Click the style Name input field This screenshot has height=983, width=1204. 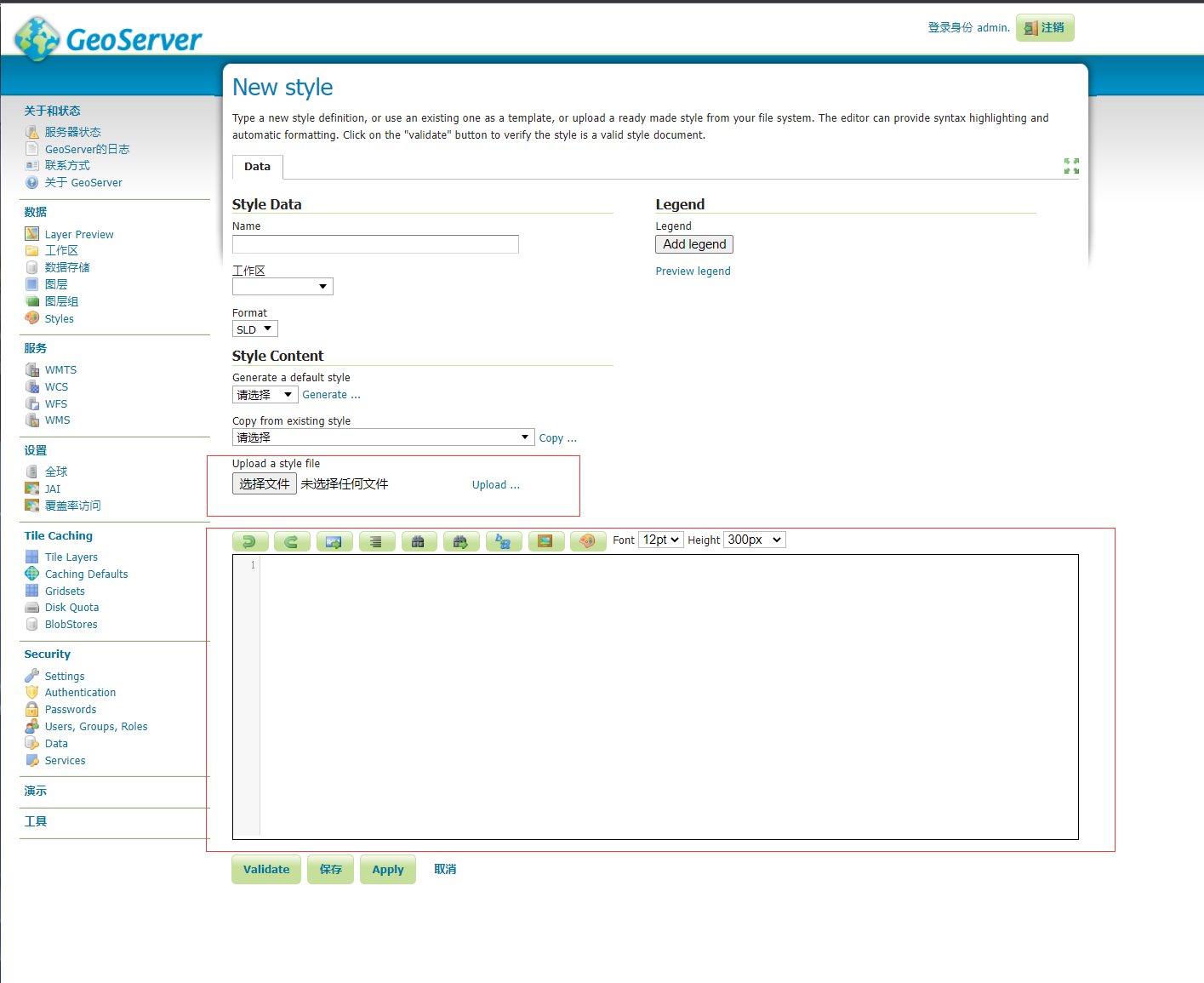[375, 245]
